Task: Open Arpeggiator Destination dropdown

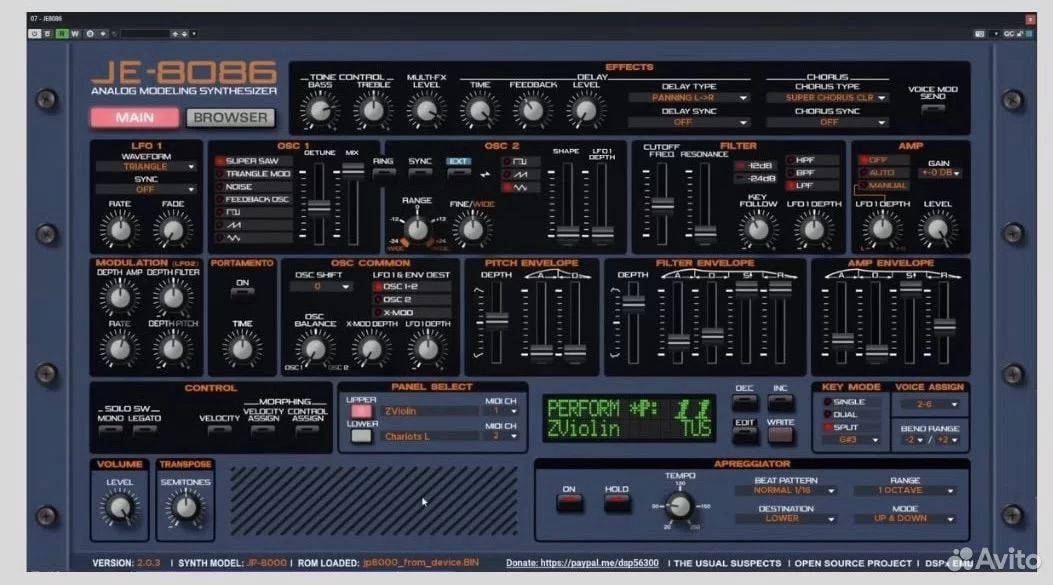Action: (x=786, y=519)
